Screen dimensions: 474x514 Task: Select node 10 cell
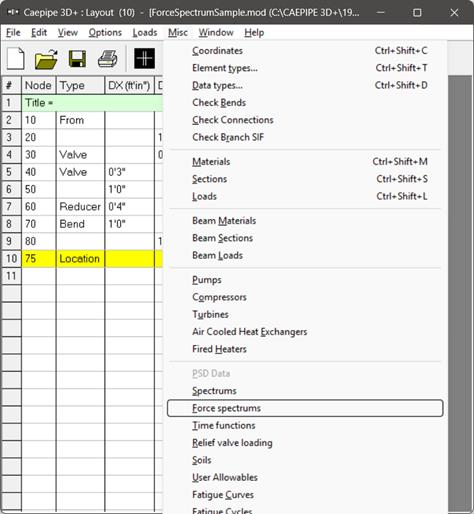[x=39, y=120]
